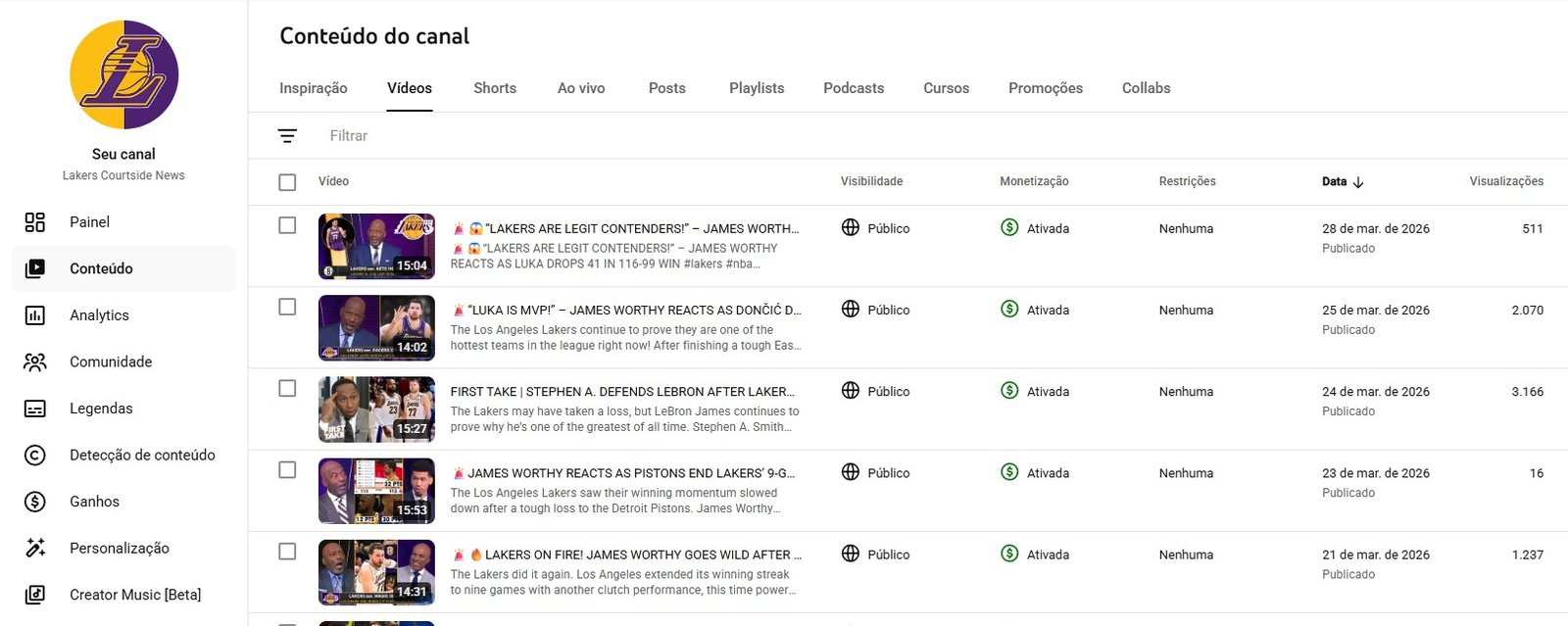
Task: Open FIRST TAKE Stephen A. video title
Action: click(622, 391)
